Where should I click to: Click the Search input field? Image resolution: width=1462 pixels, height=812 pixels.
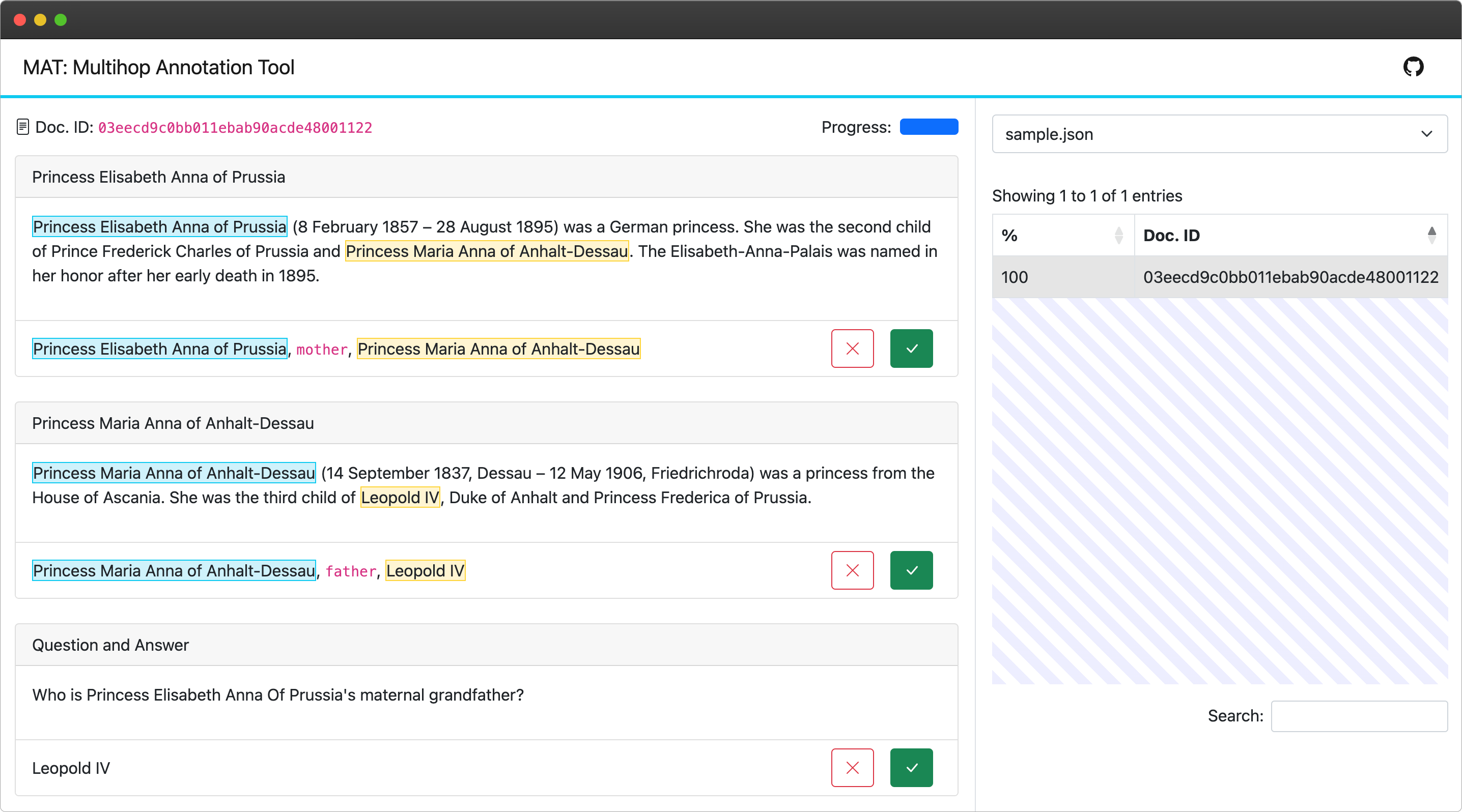pyautogui.click(x=1359, y=716)
